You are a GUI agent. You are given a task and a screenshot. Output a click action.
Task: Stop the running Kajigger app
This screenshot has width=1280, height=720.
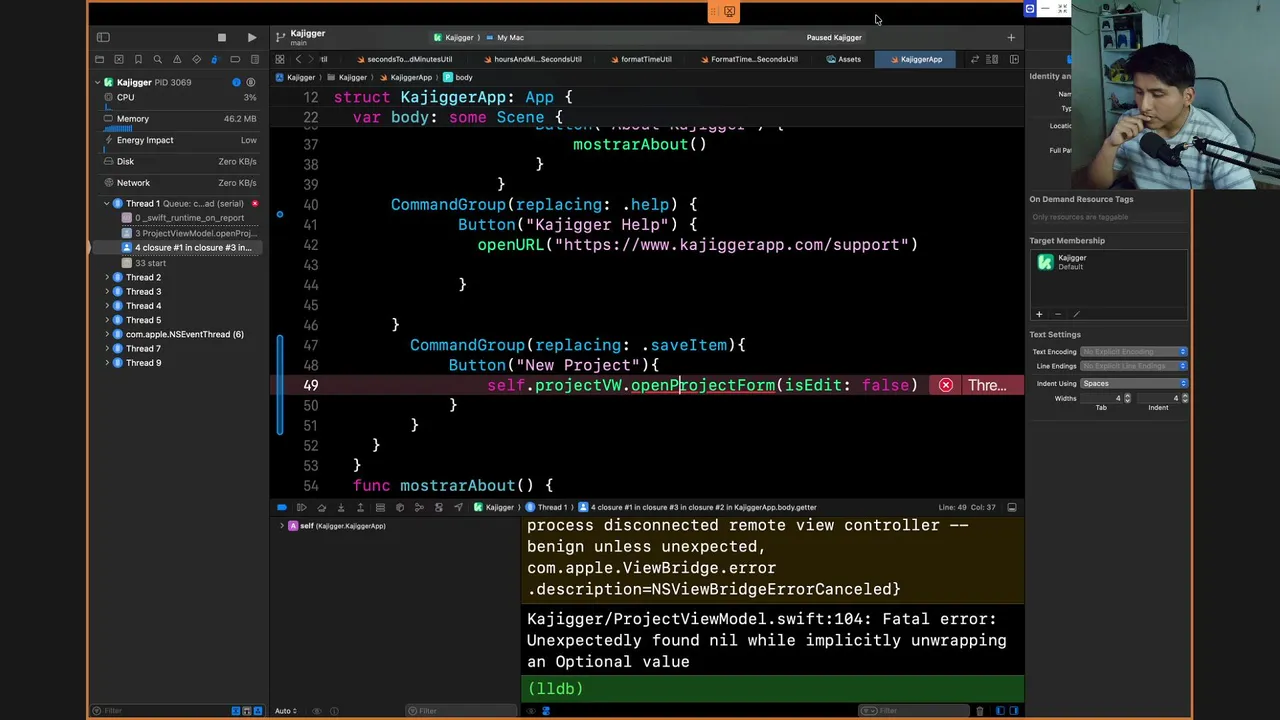tap(222, 37)
